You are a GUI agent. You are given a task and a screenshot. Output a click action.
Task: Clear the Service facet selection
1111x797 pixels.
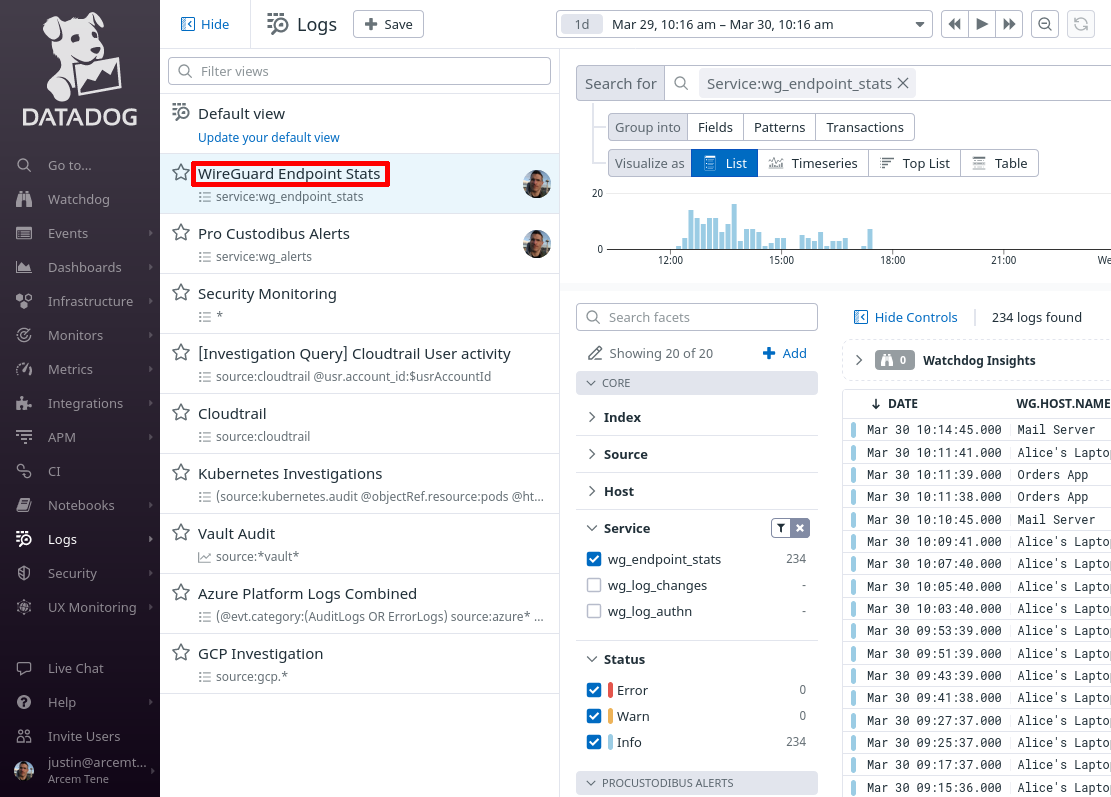(800, 528)
